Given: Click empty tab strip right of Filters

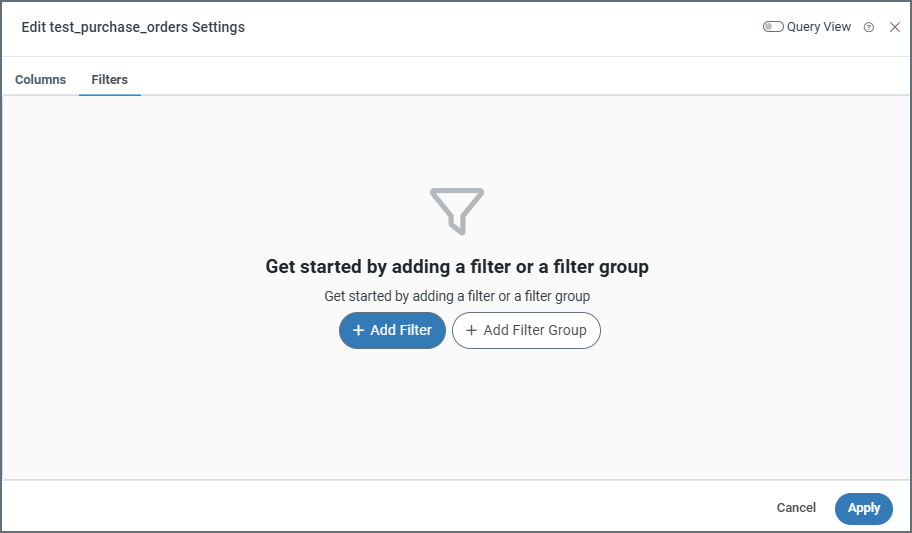Looking at the screenshot, I should (x=500, y=79).
